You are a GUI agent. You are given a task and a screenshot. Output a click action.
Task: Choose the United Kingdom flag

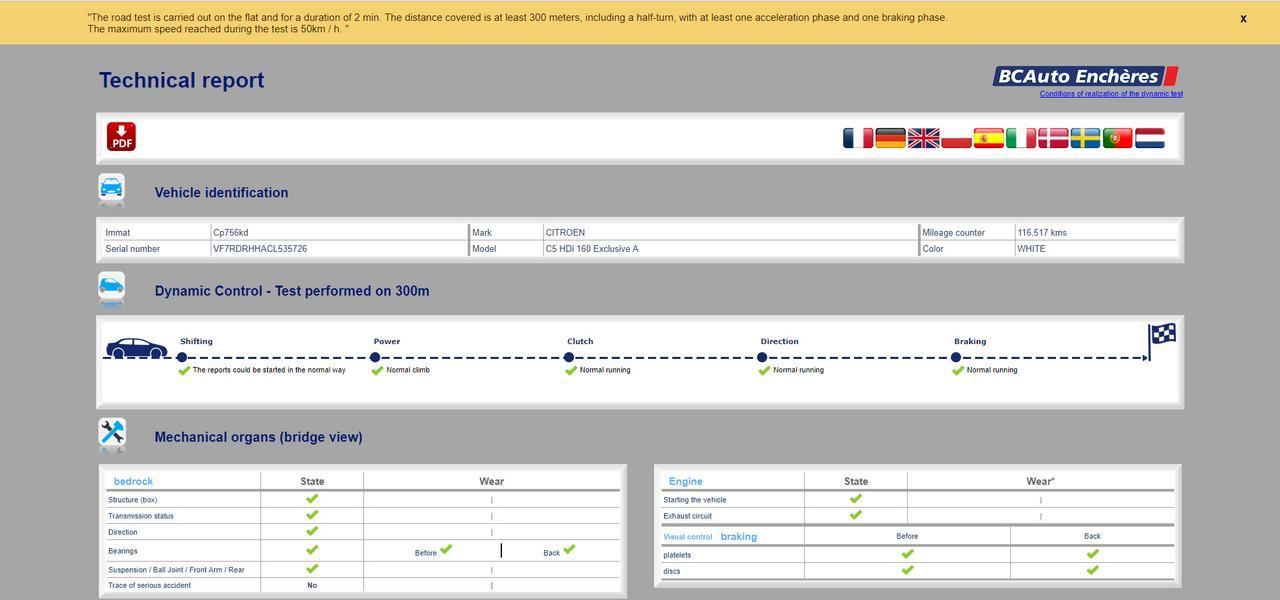[x=923, y=138]
